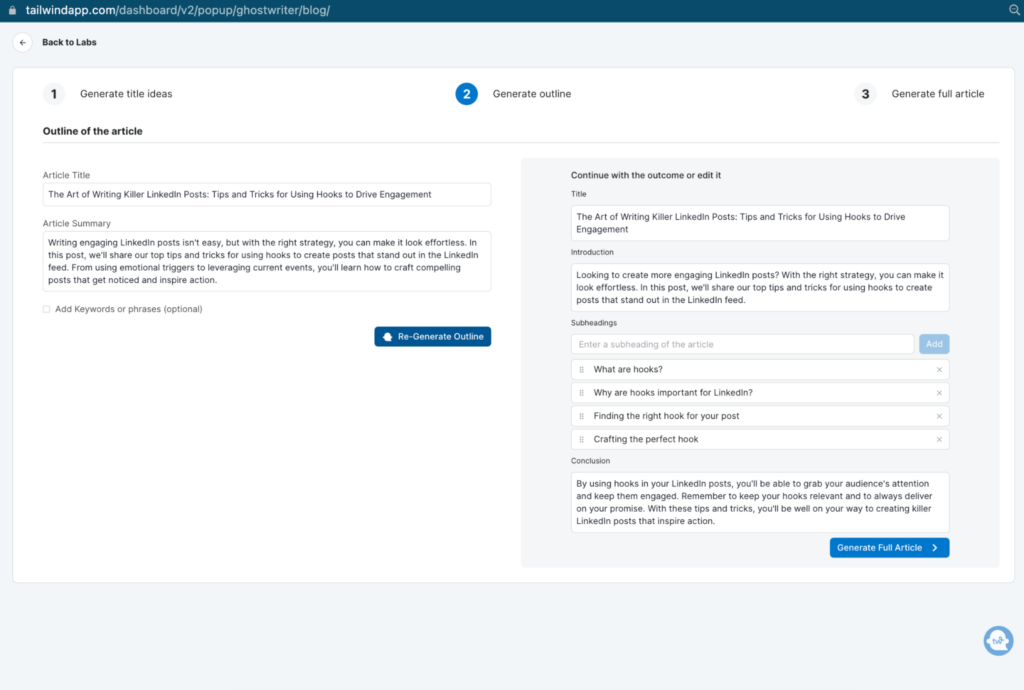1024x690 pixels.
Task: Enable Add Keywords or phrases checkbox
Action: pos(46,309)
